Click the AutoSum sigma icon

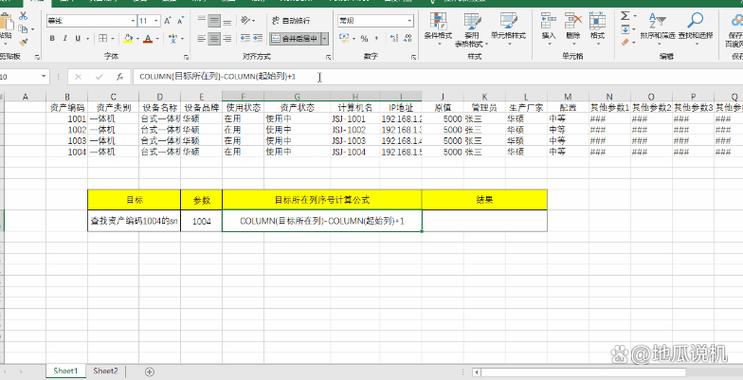[625, 16]
